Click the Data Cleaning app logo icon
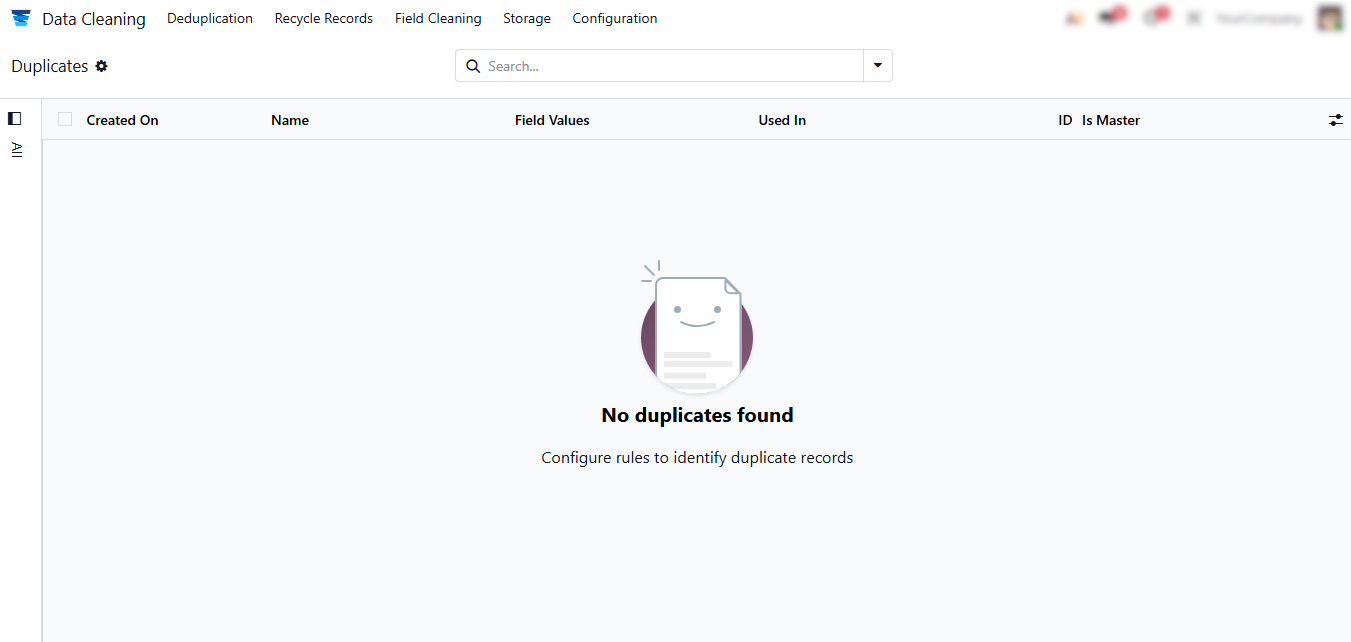 point(21,19)
